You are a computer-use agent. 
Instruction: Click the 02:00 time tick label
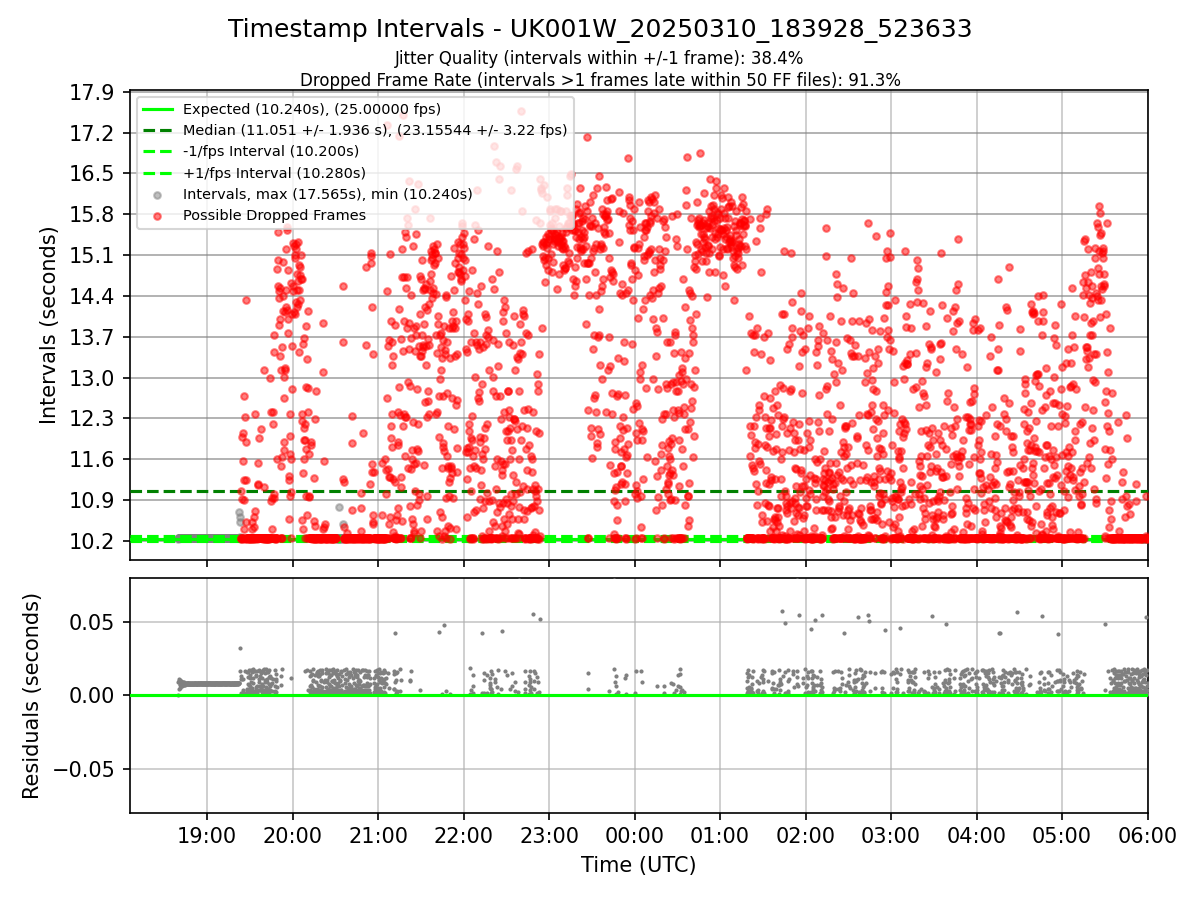(x=806, y=835)
